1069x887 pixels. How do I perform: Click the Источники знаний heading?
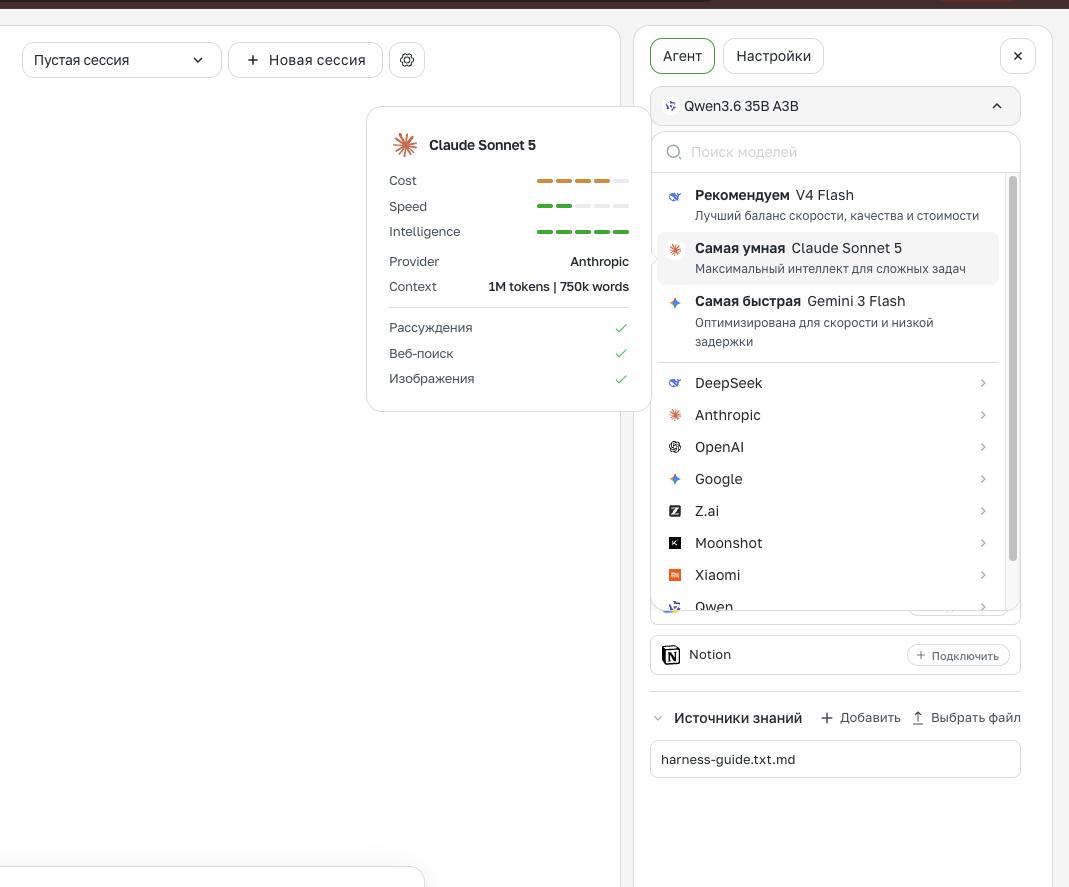(738, 718)
